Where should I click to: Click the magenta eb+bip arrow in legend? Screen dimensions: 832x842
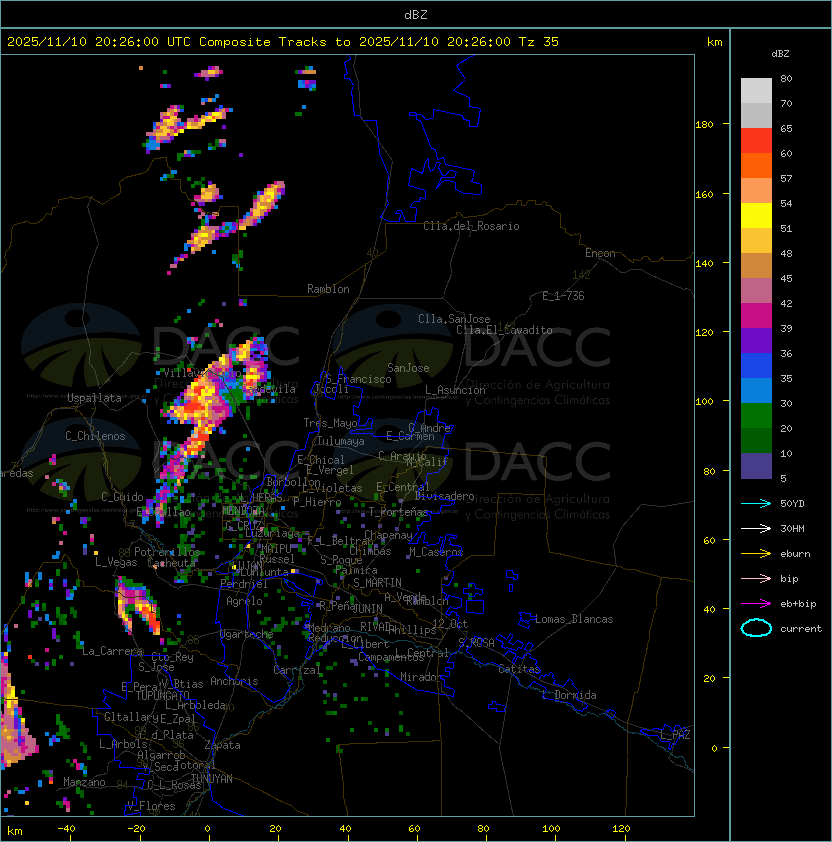click(756, 604)
